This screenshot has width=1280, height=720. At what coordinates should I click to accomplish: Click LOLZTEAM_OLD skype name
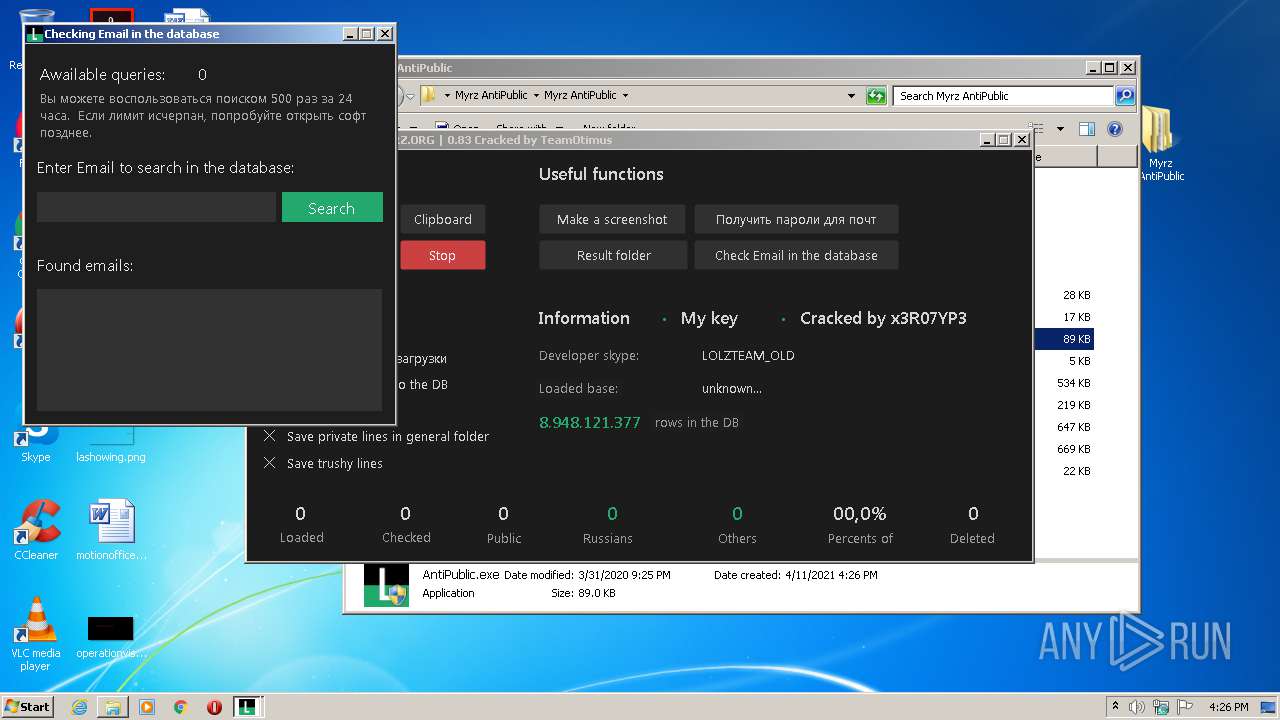748,355
